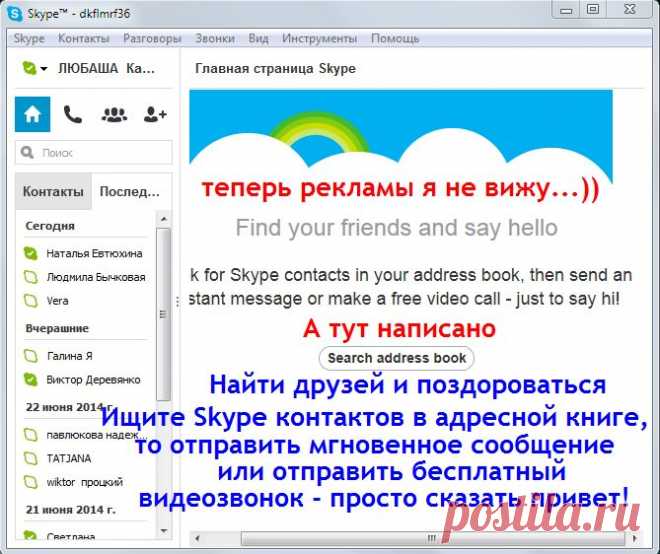Click the 21 июня 2014 г. group header
The width and height of the screenshot is (660, 554).
point(71,509)
